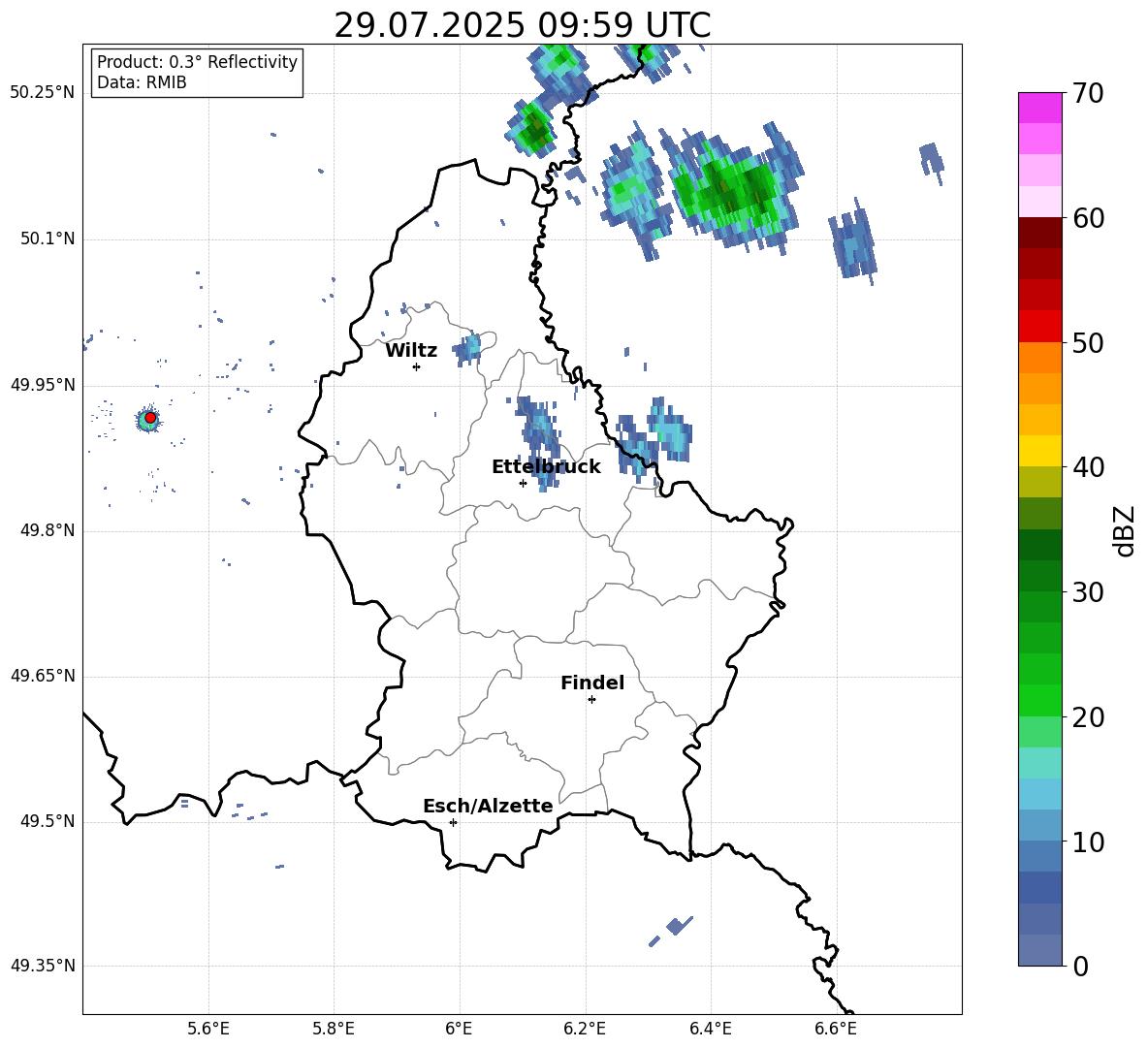The image size is (1148, 1048).
Task: Pick the magenta swatch at colorbar top
Action: click(1039, 109)
